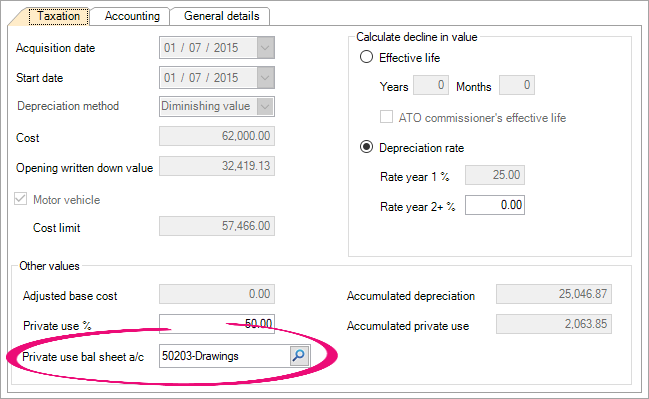Switch to the General details tab
Image resolution: width=649 pixels, height=399 pixels.
(221, 16)
